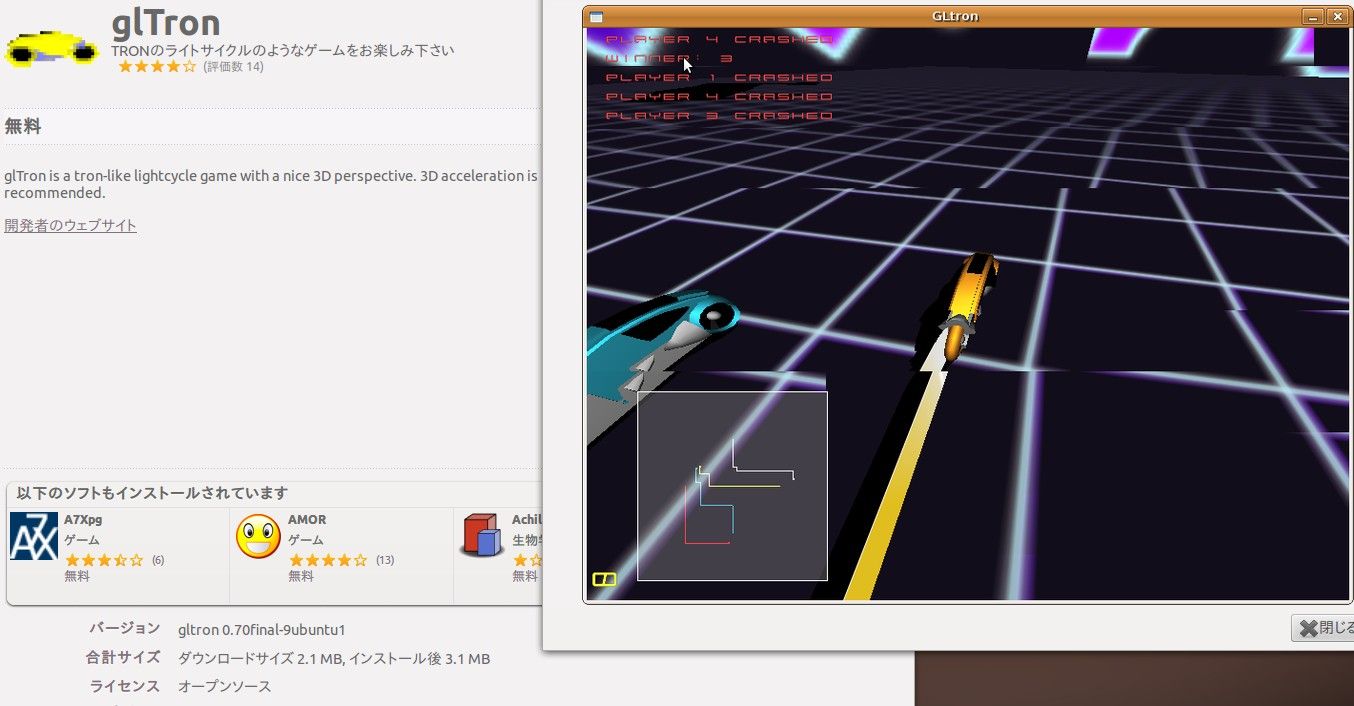Click the A7Xpg app icon
This screenshot has width=1354, height=706.
(33, 536)
